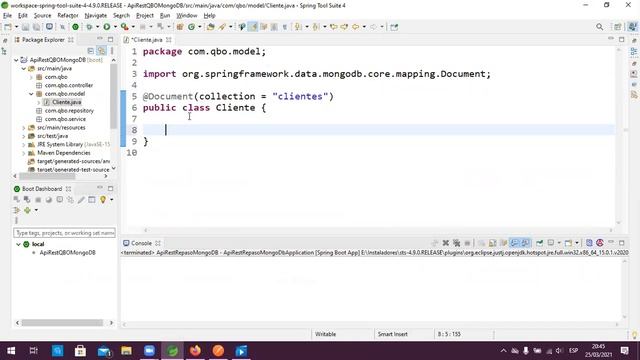Click the New file toolbar icon

(8, 27)
